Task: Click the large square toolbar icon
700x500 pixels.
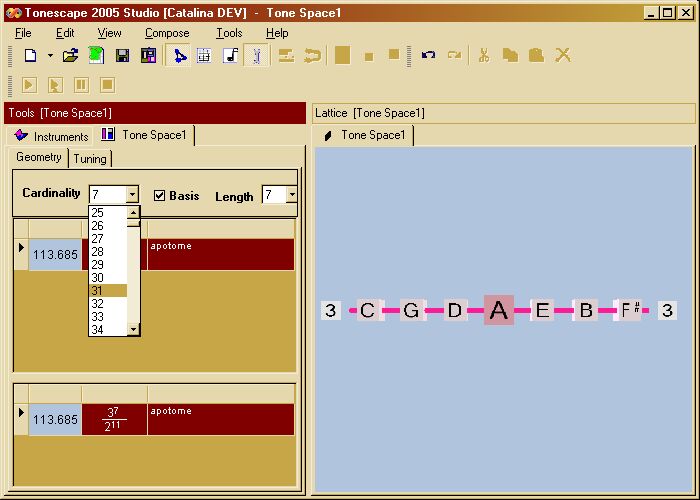Action: 342,55
